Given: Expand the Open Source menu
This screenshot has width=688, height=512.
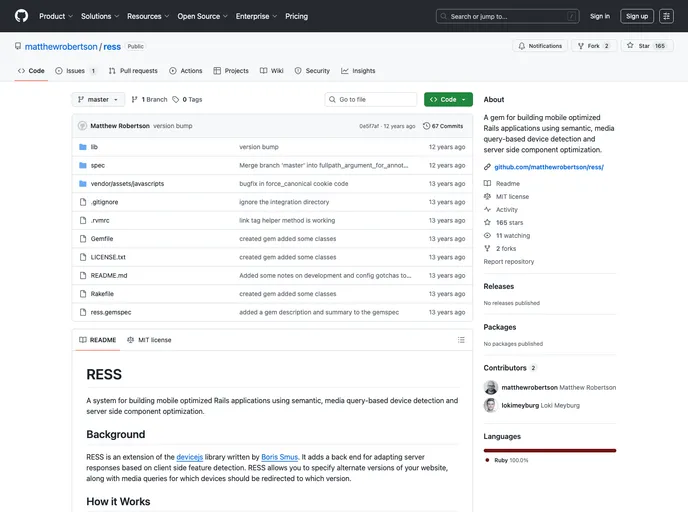Looking at the screenshot, I should click(202, 16).
